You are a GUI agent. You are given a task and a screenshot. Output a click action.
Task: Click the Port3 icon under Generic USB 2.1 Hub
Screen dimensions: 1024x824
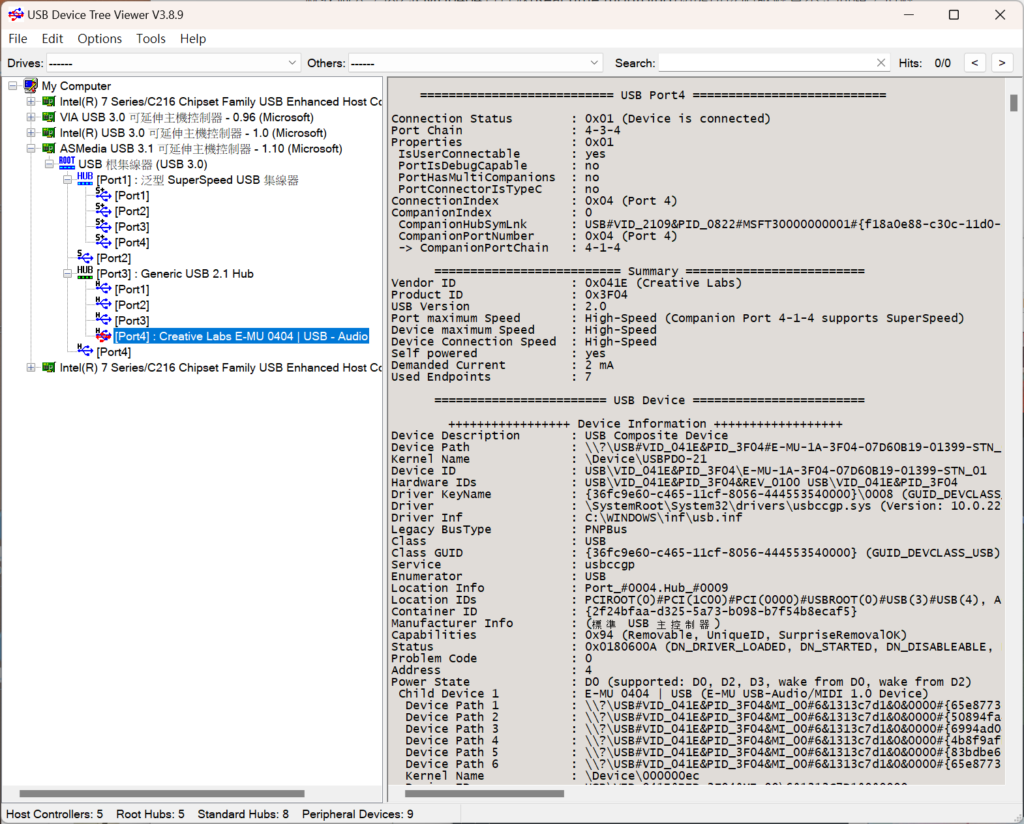click(x=103, y=320)
